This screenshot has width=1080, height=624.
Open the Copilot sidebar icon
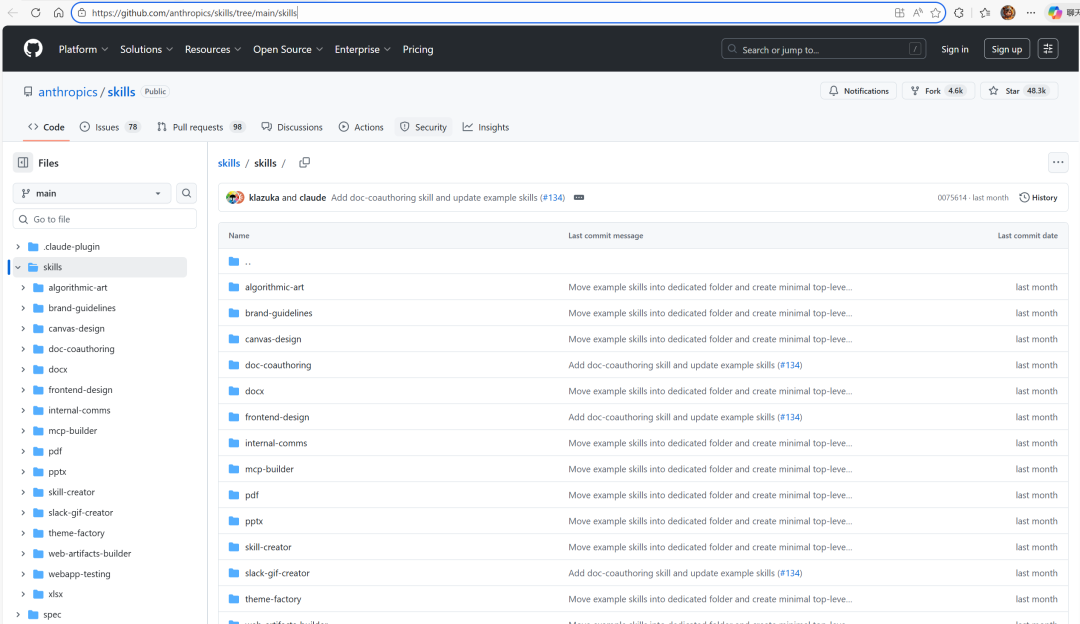[x=1055, y=12]
